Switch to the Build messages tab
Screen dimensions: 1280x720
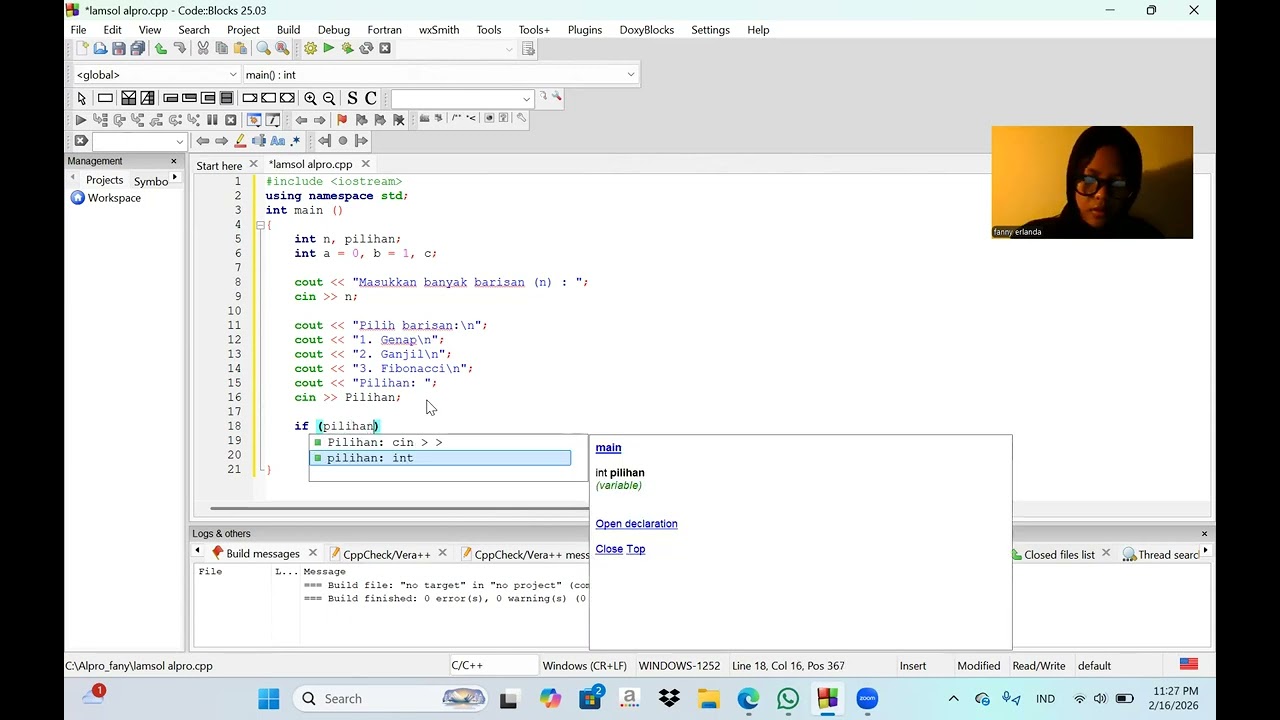pyautogui.click(x=262, y=554)
